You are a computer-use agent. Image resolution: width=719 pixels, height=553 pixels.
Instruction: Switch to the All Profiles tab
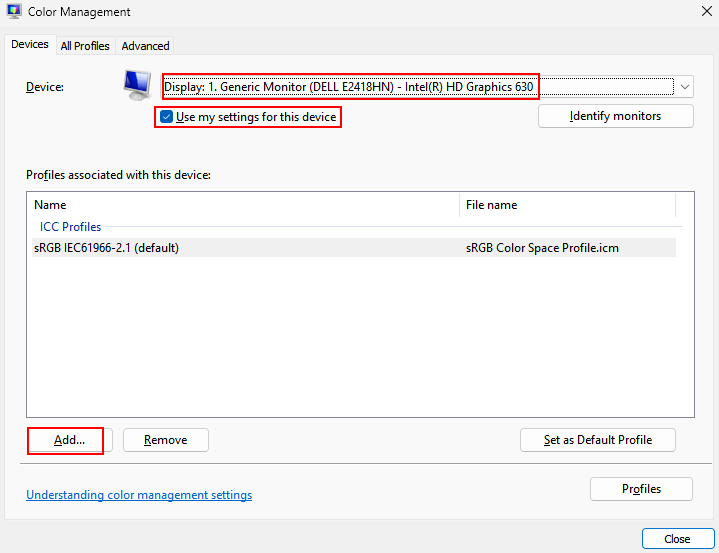(x=85, y=46)
